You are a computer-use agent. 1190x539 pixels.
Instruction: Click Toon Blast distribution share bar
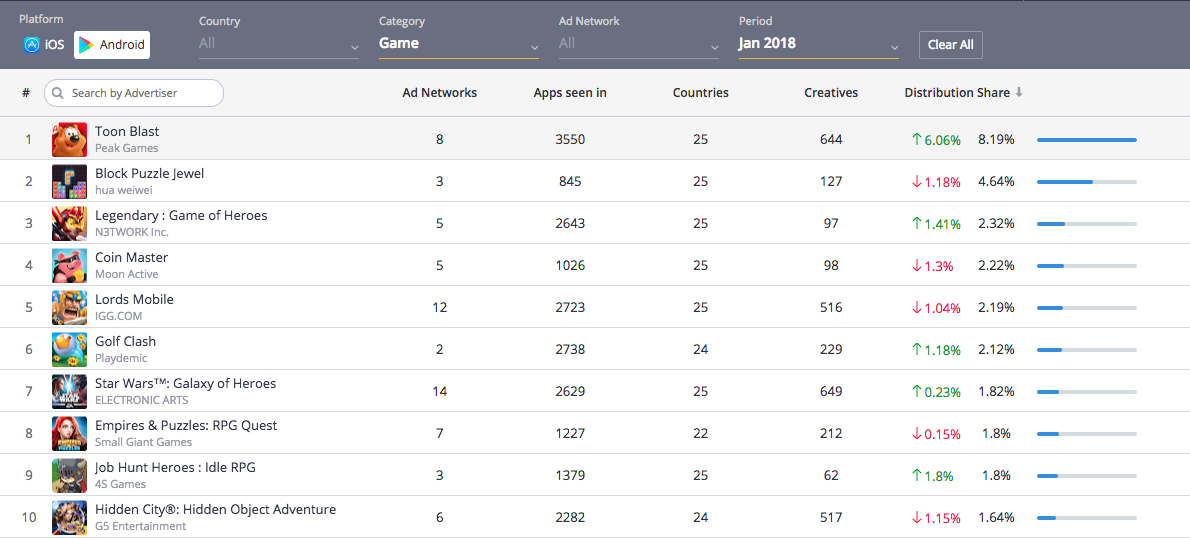point(1087,140)
